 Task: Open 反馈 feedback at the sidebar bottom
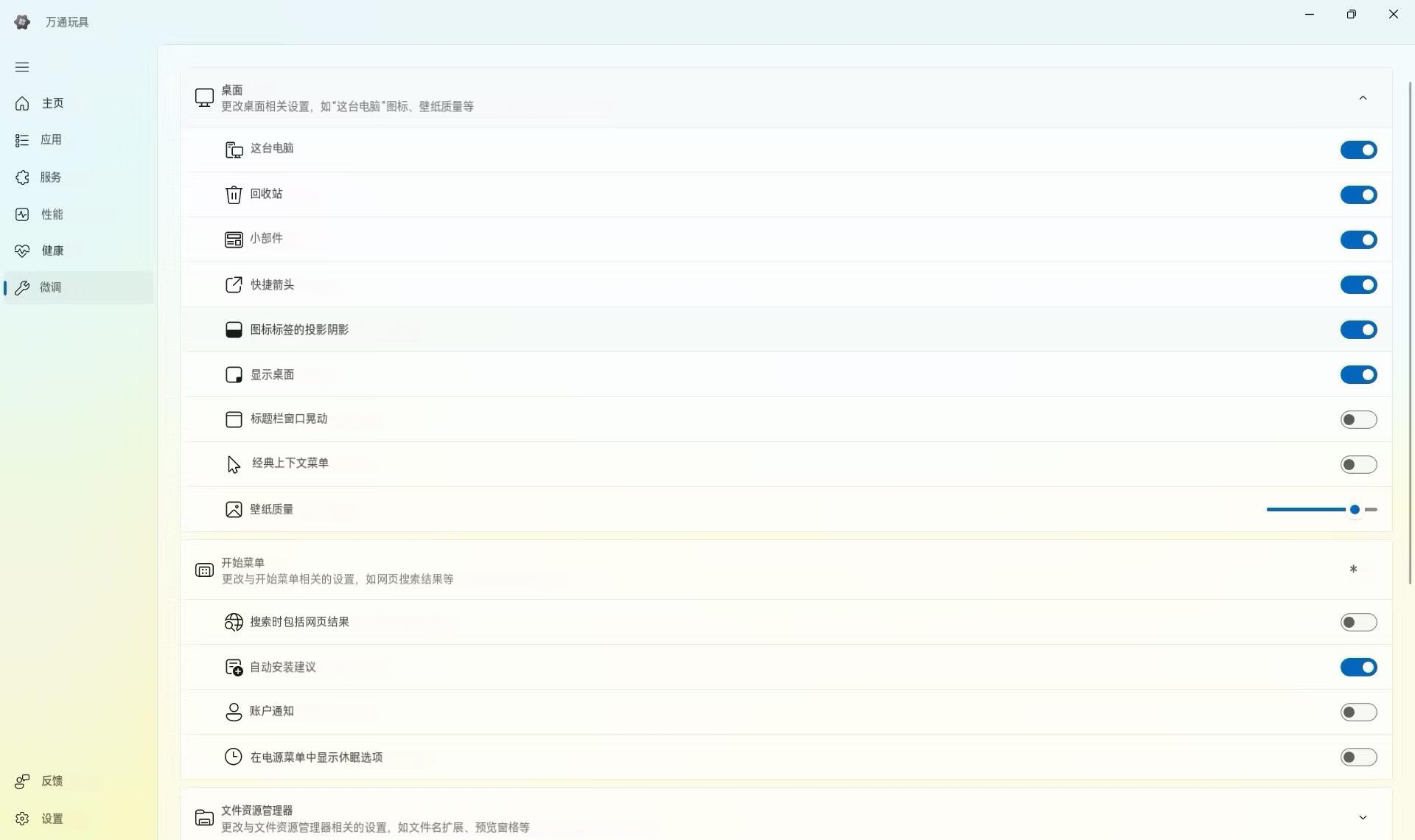click(52, 781)
